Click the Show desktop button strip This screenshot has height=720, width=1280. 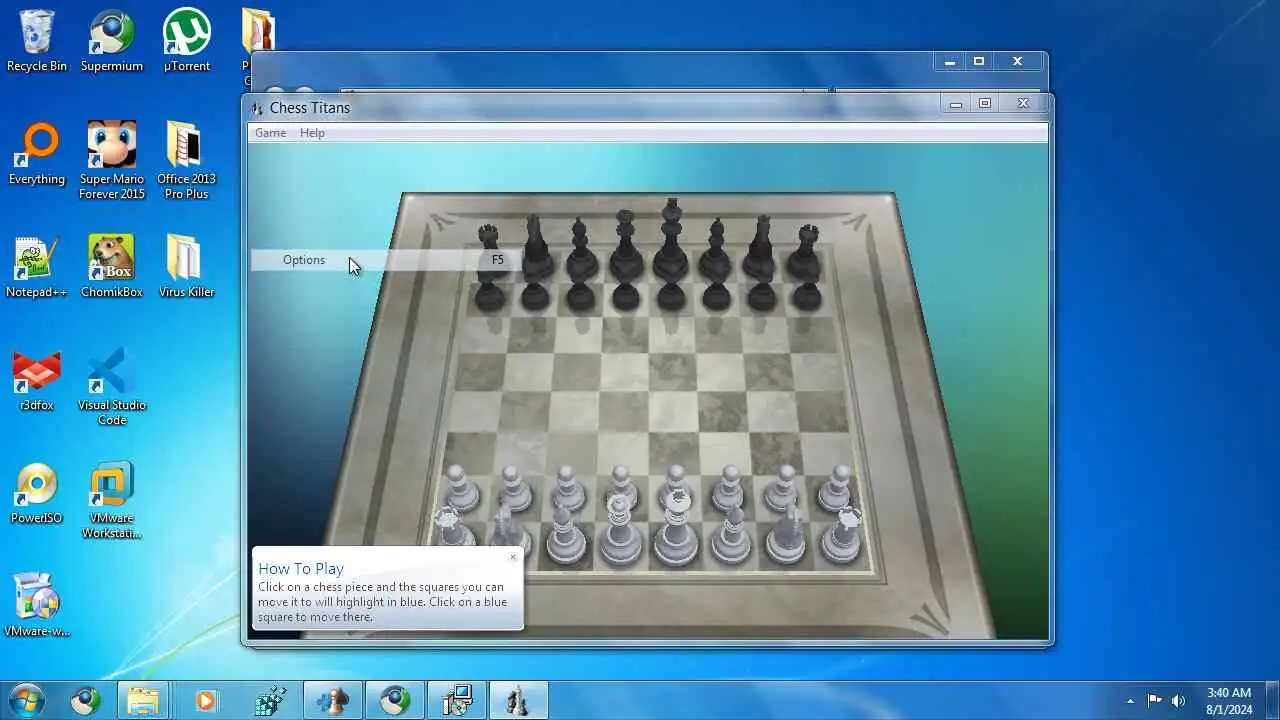[1272, 701]
